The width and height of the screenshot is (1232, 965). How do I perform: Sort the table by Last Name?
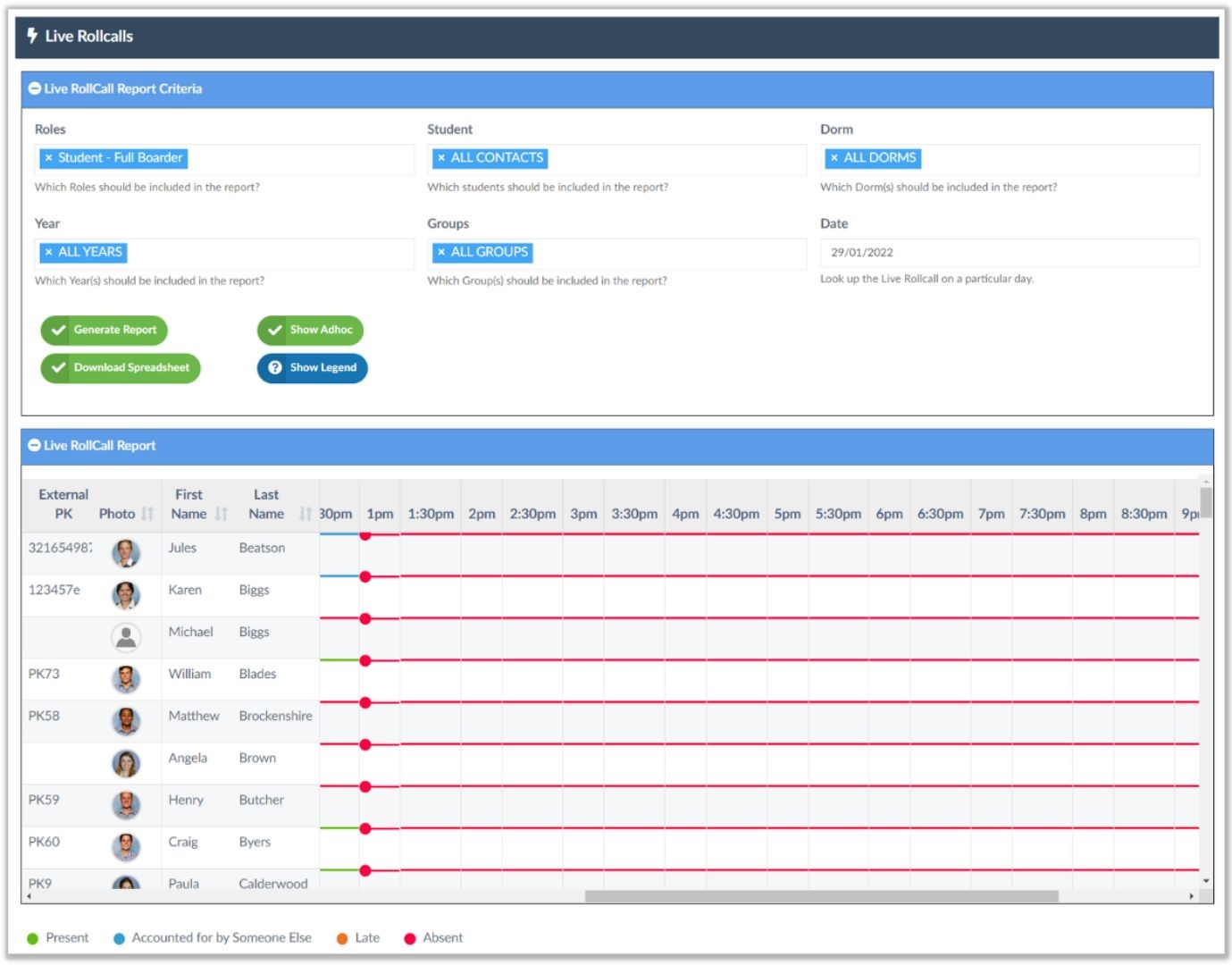click(x=306, y=514)
